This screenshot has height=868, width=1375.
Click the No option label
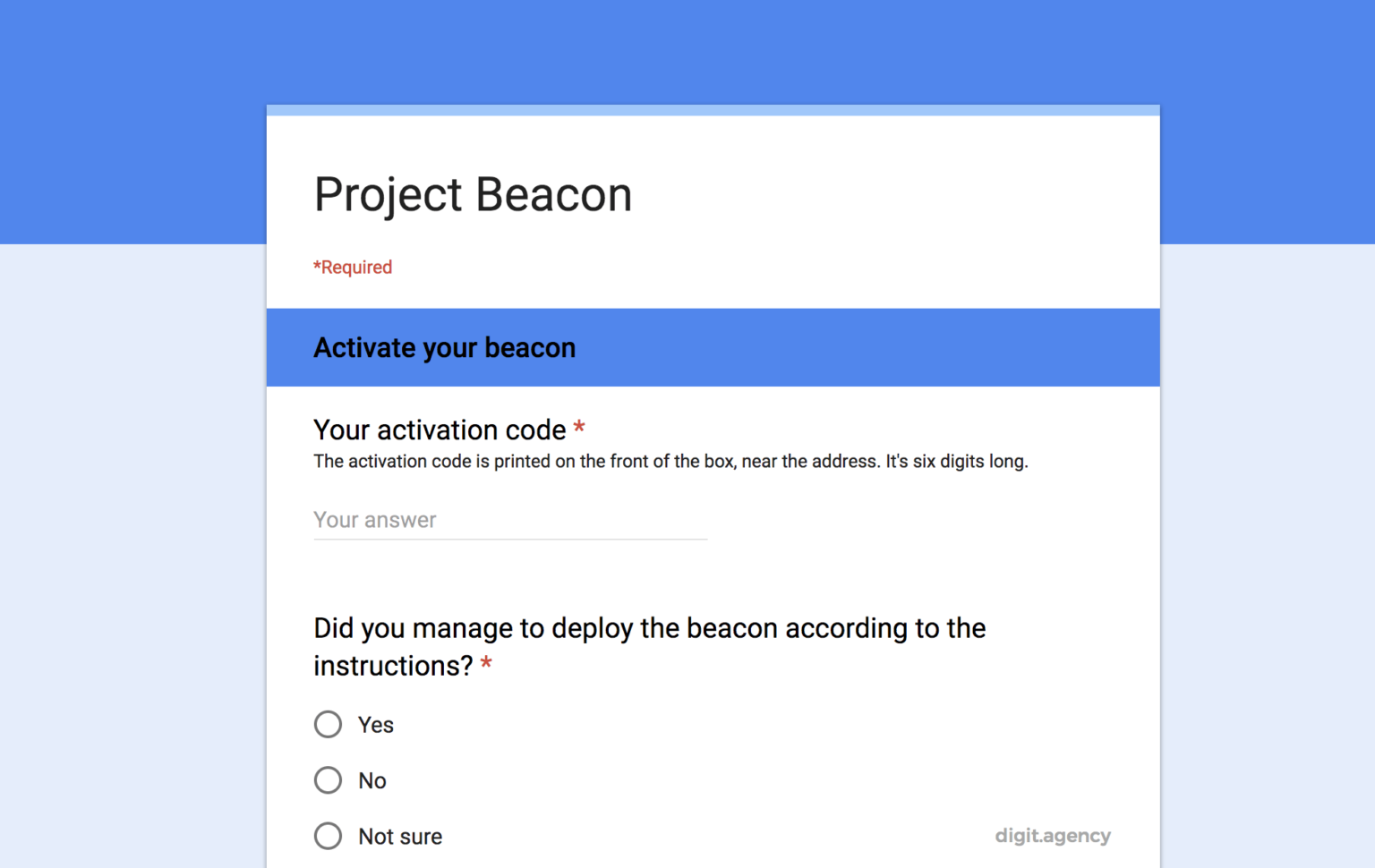click(x=371, y=779)
